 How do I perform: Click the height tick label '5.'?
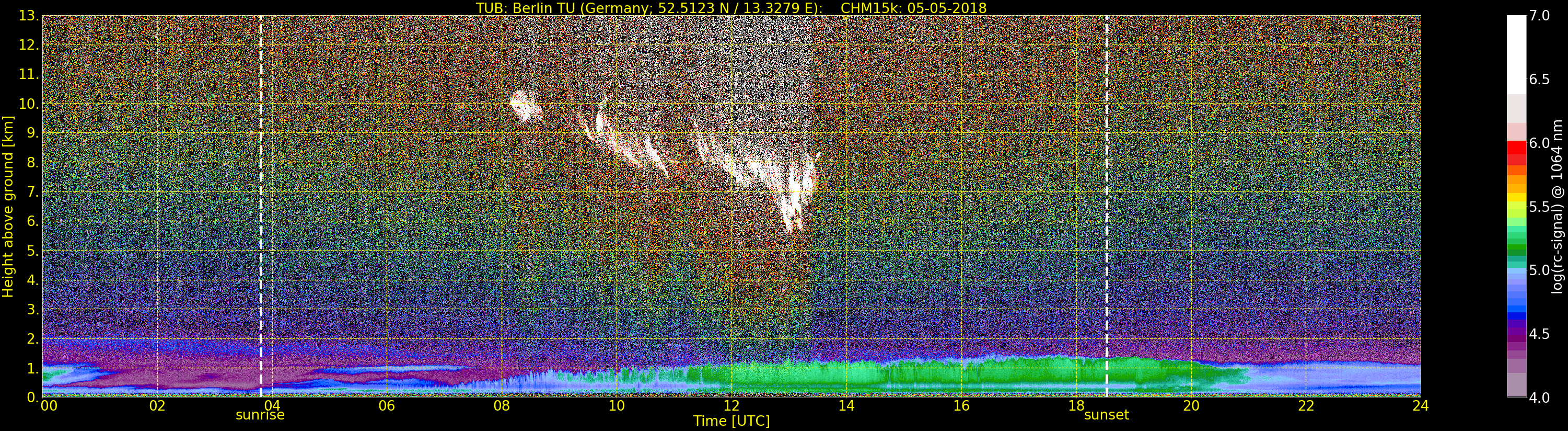33,250
